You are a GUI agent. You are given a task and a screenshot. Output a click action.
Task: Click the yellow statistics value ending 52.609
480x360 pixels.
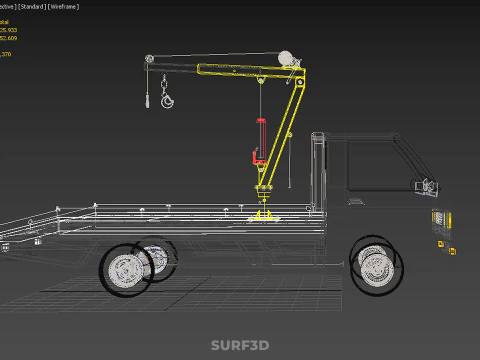point(8,38)
